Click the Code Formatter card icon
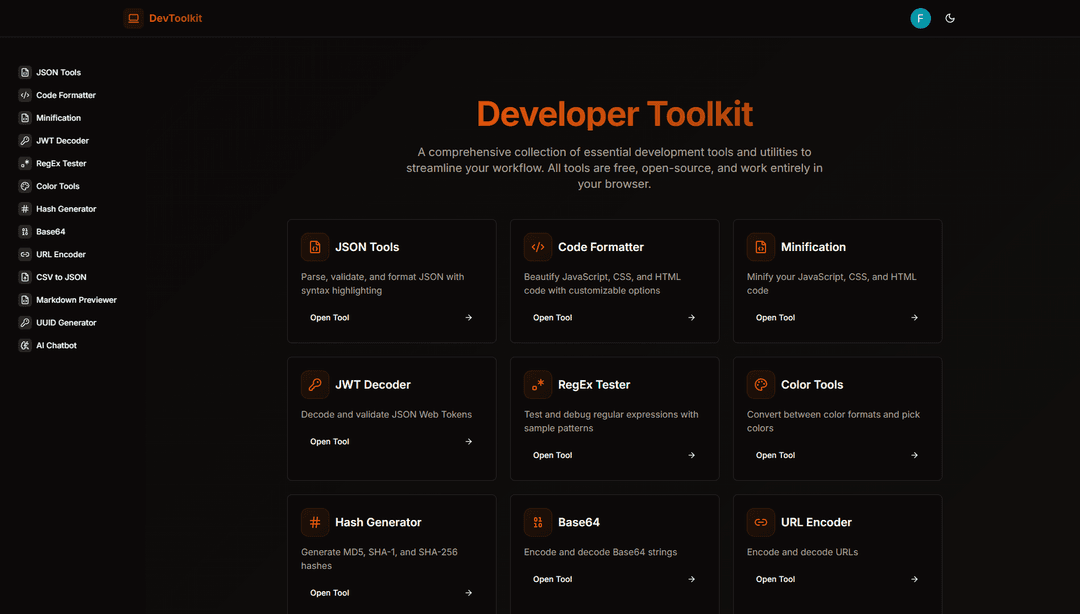The image size is (1080, 614). pos(538,247)
